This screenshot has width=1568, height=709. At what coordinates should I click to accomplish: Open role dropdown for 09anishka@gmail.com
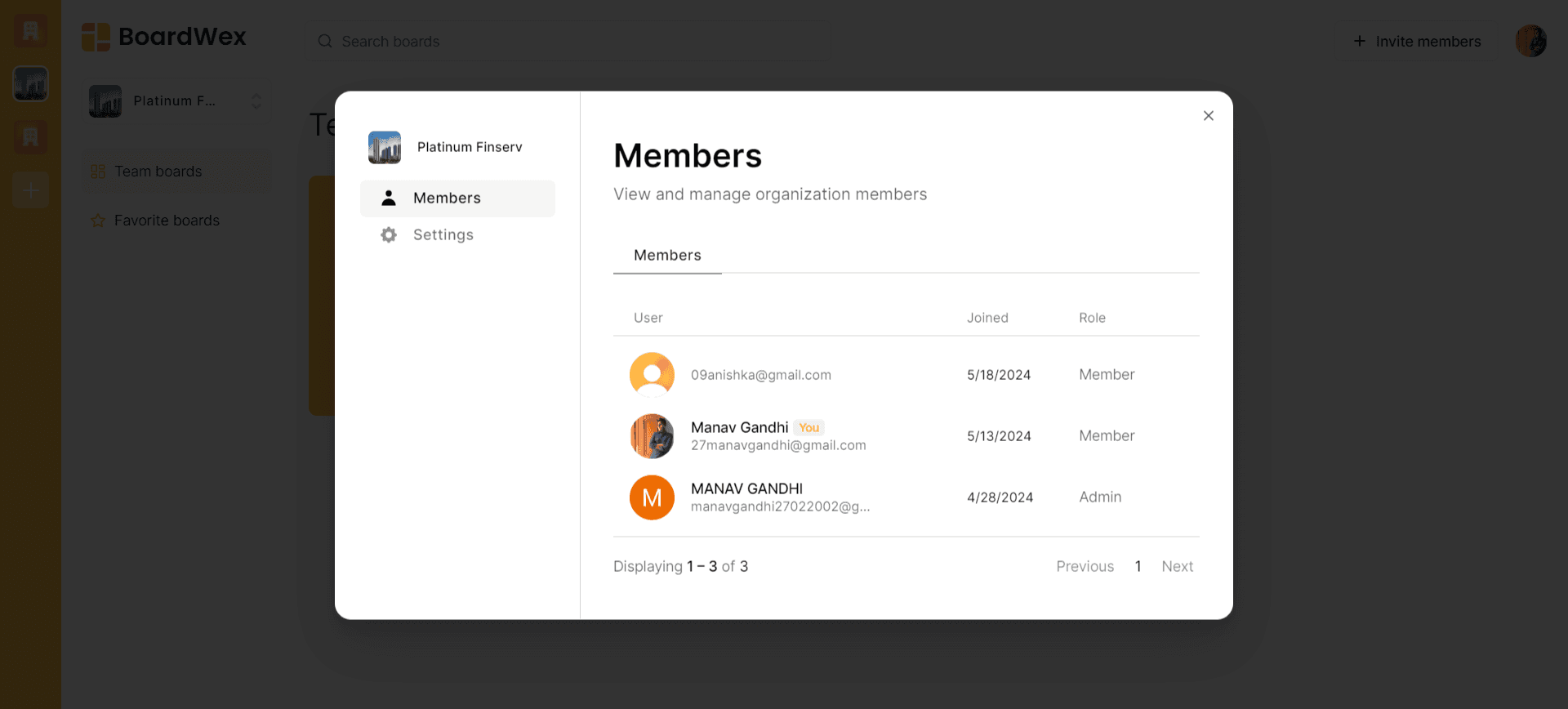tap(1107, 375)
